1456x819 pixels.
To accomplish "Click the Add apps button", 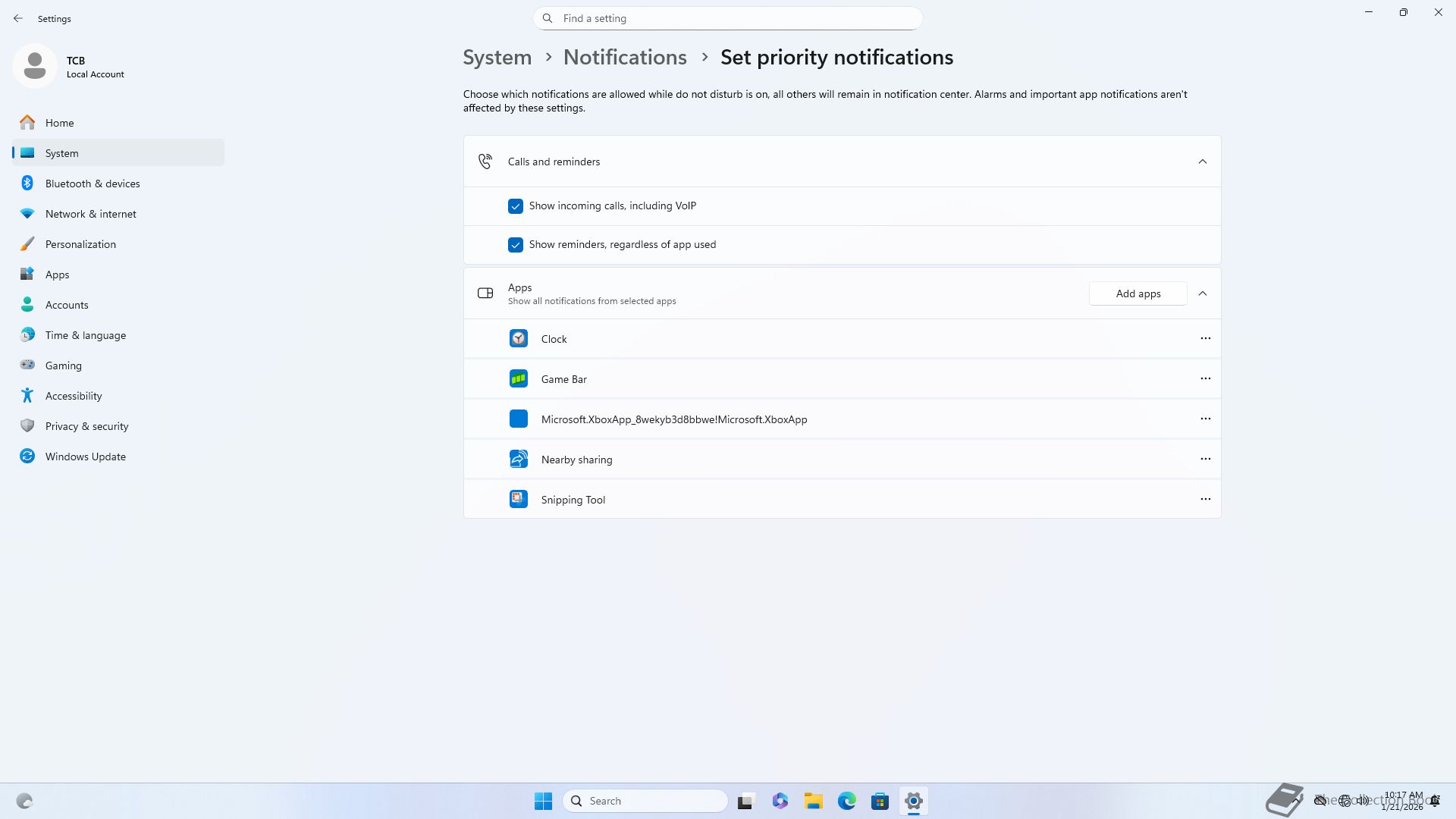I will pyautogui.click(x=1137, y=293).
